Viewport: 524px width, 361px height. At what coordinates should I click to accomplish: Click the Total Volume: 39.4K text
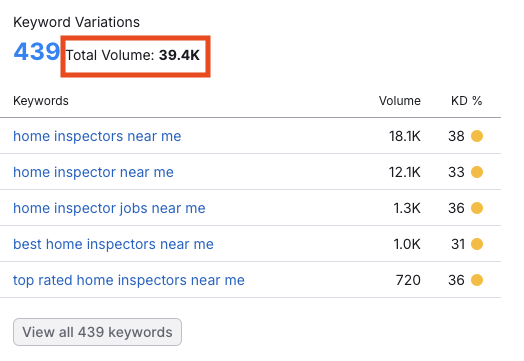pos(133,55)
